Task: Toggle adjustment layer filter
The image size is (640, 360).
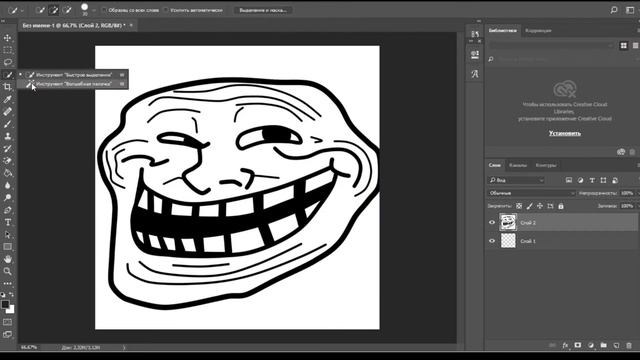Action: tap(580, 180)
